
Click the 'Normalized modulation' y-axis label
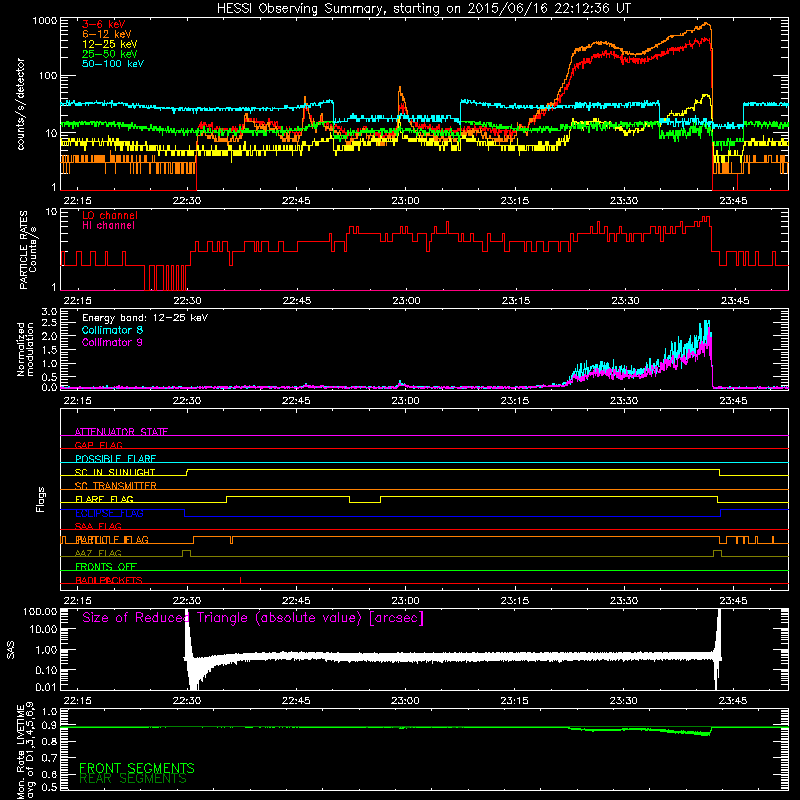[26, 349]
